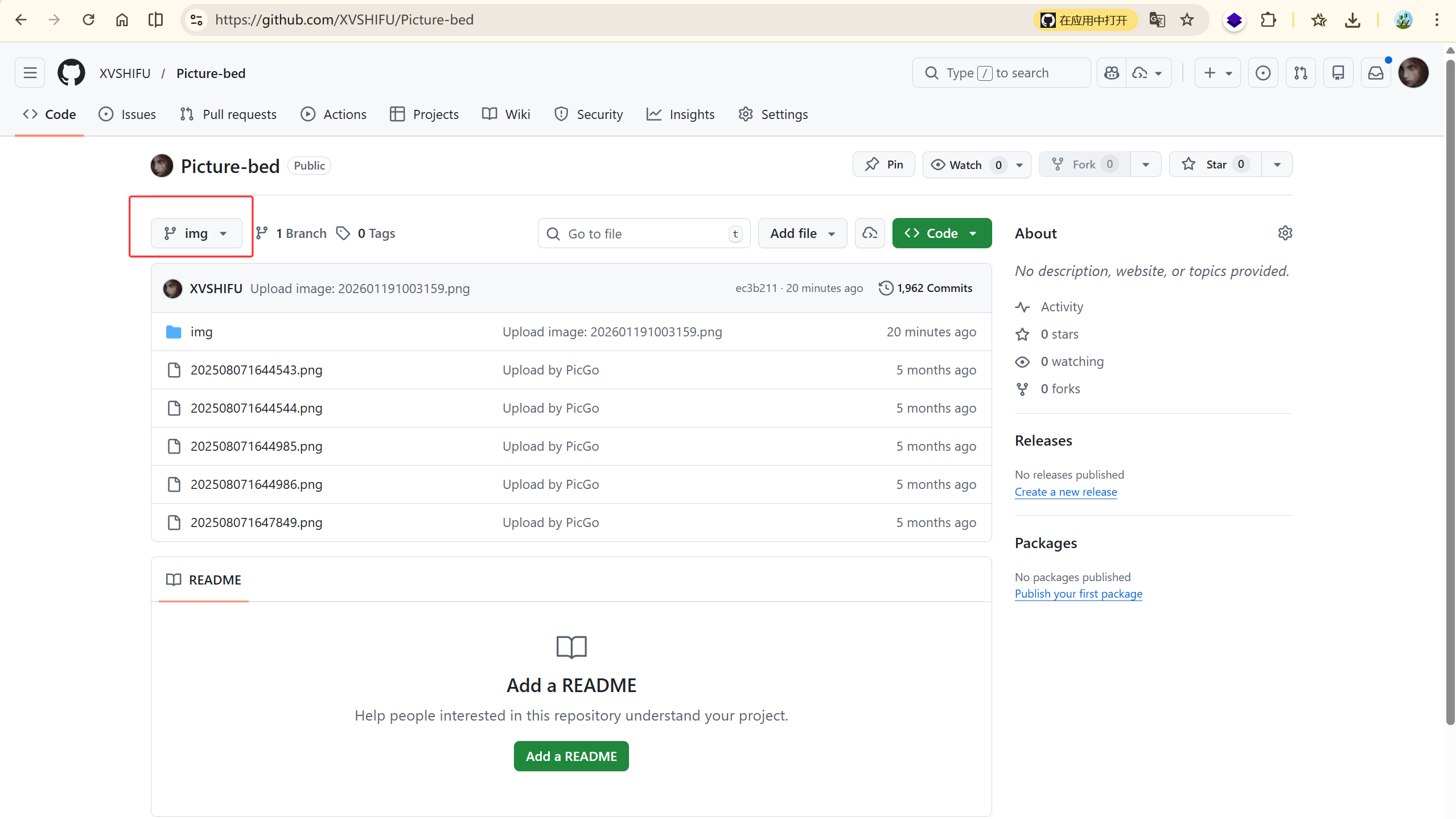Star the Picture-bed repository

pos(1215,164)
